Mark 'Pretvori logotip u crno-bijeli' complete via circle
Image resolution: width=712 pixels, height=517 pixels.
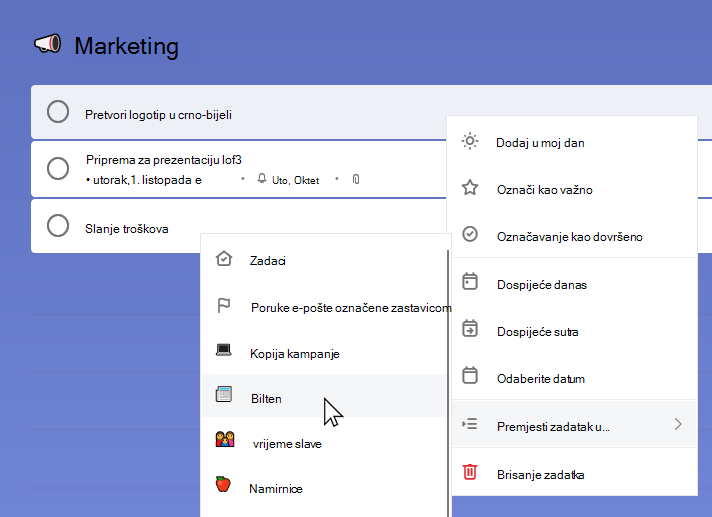tap(58, 112)
